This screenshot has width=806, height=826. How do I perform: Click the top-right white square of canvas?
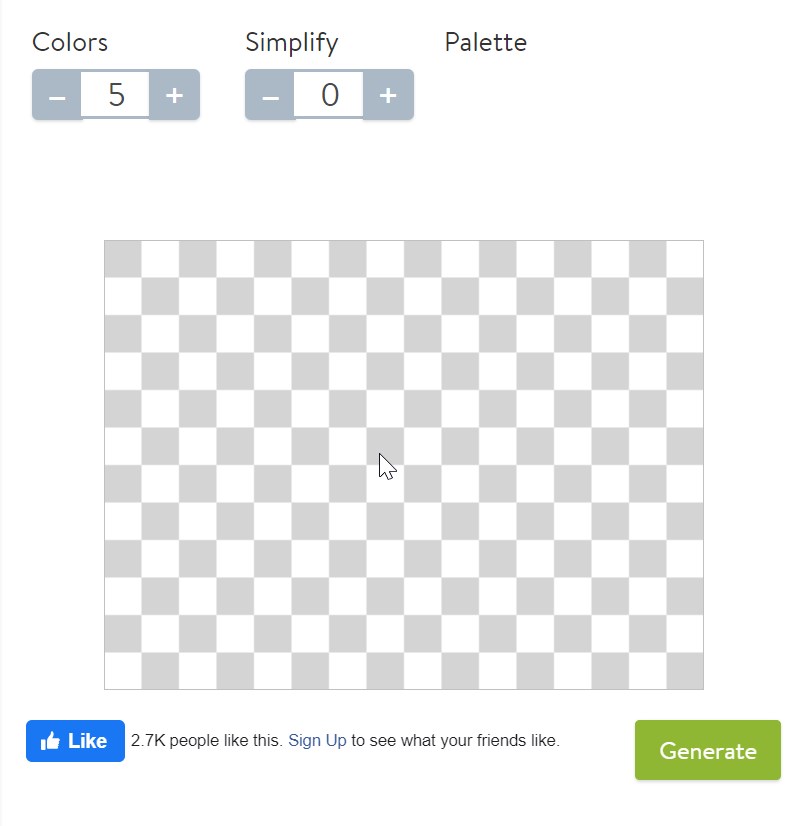click(x=685, y=259)
